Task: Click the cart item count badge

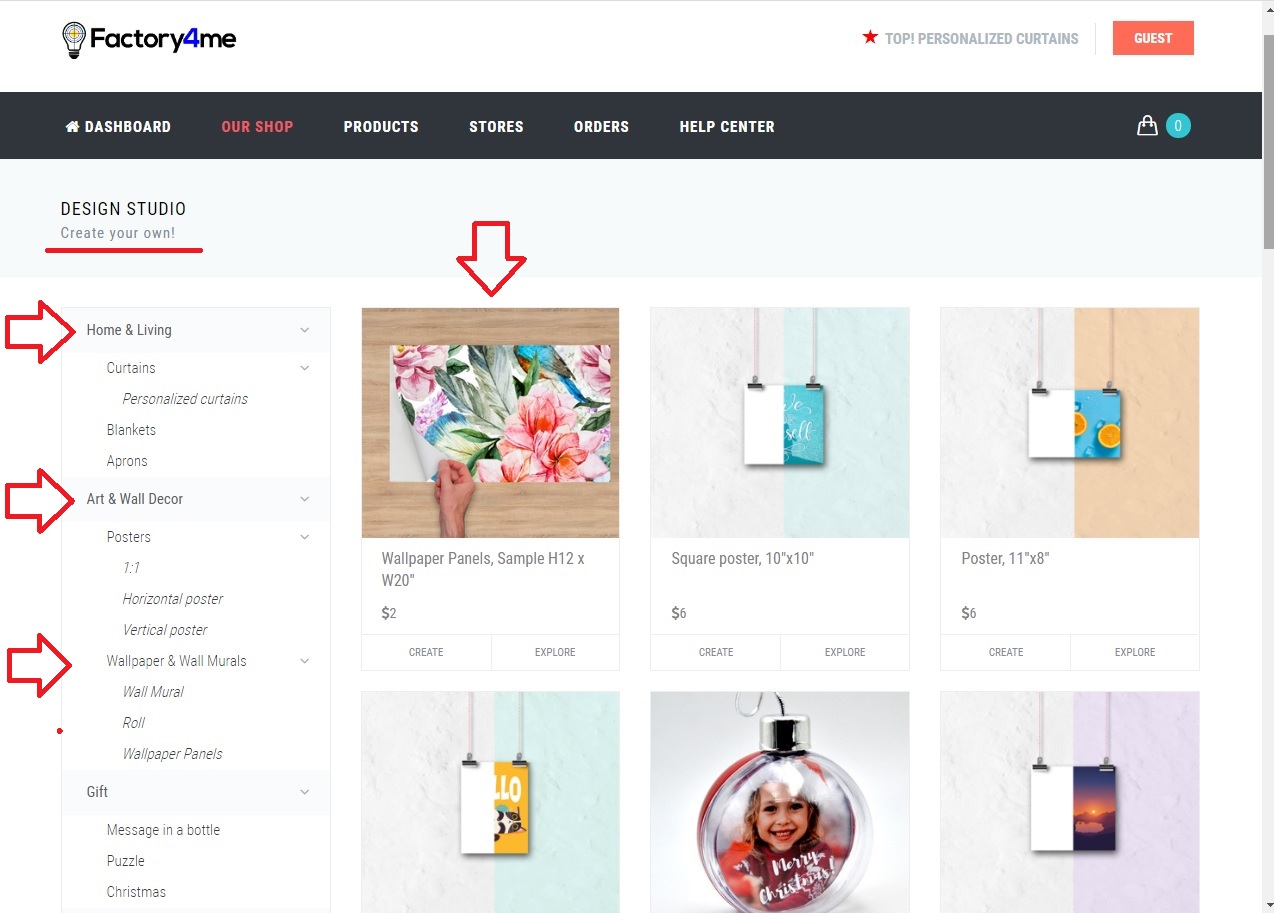Action: (1178, 126)
